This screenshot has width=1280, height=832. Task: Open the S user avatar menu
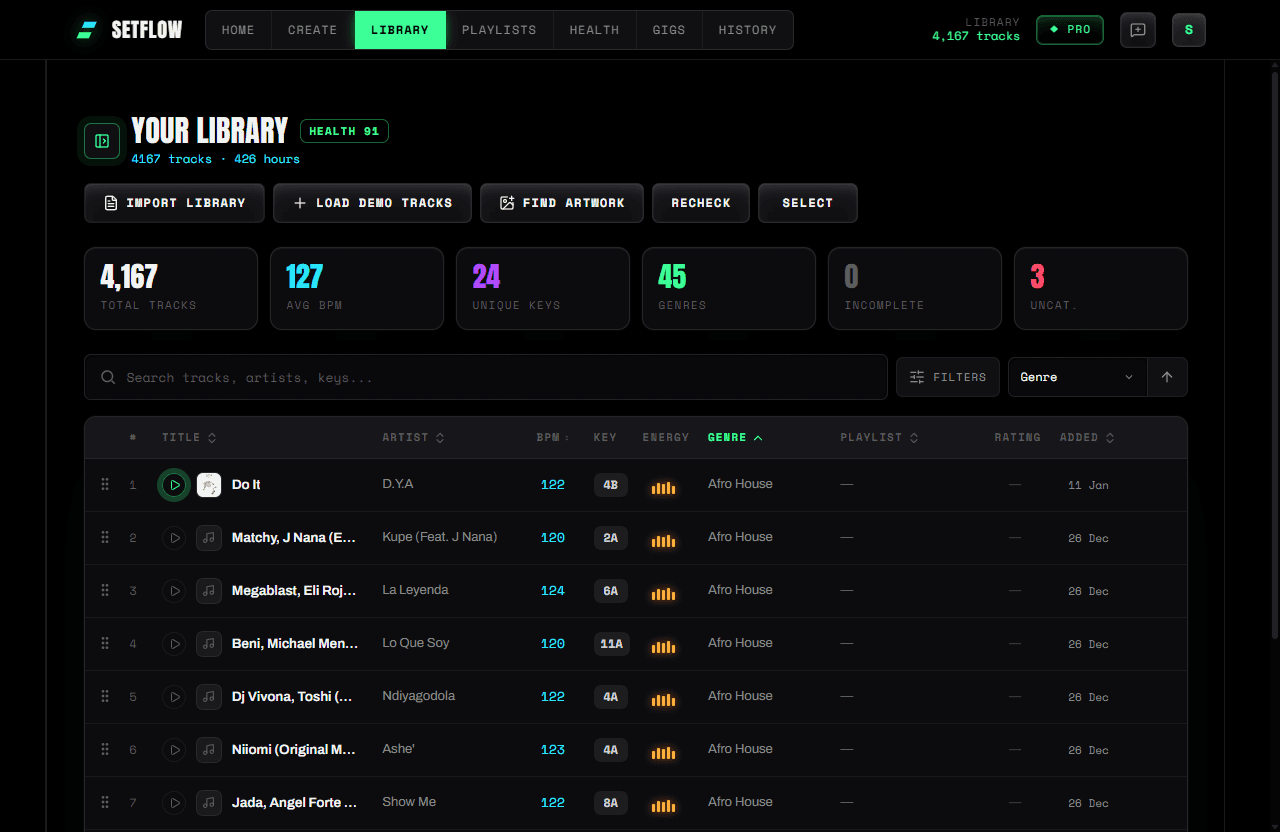coord(1189,30)
